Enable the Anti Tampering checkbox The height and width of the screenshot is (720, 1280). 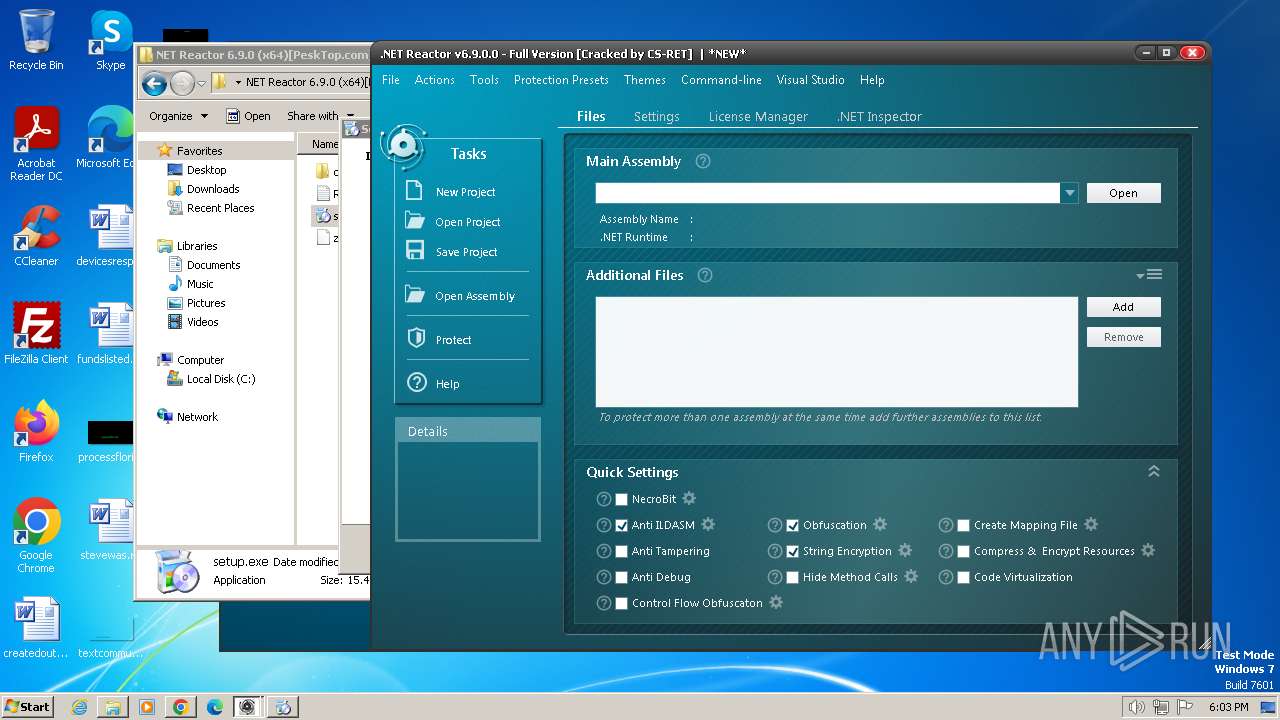click(621, 551)
